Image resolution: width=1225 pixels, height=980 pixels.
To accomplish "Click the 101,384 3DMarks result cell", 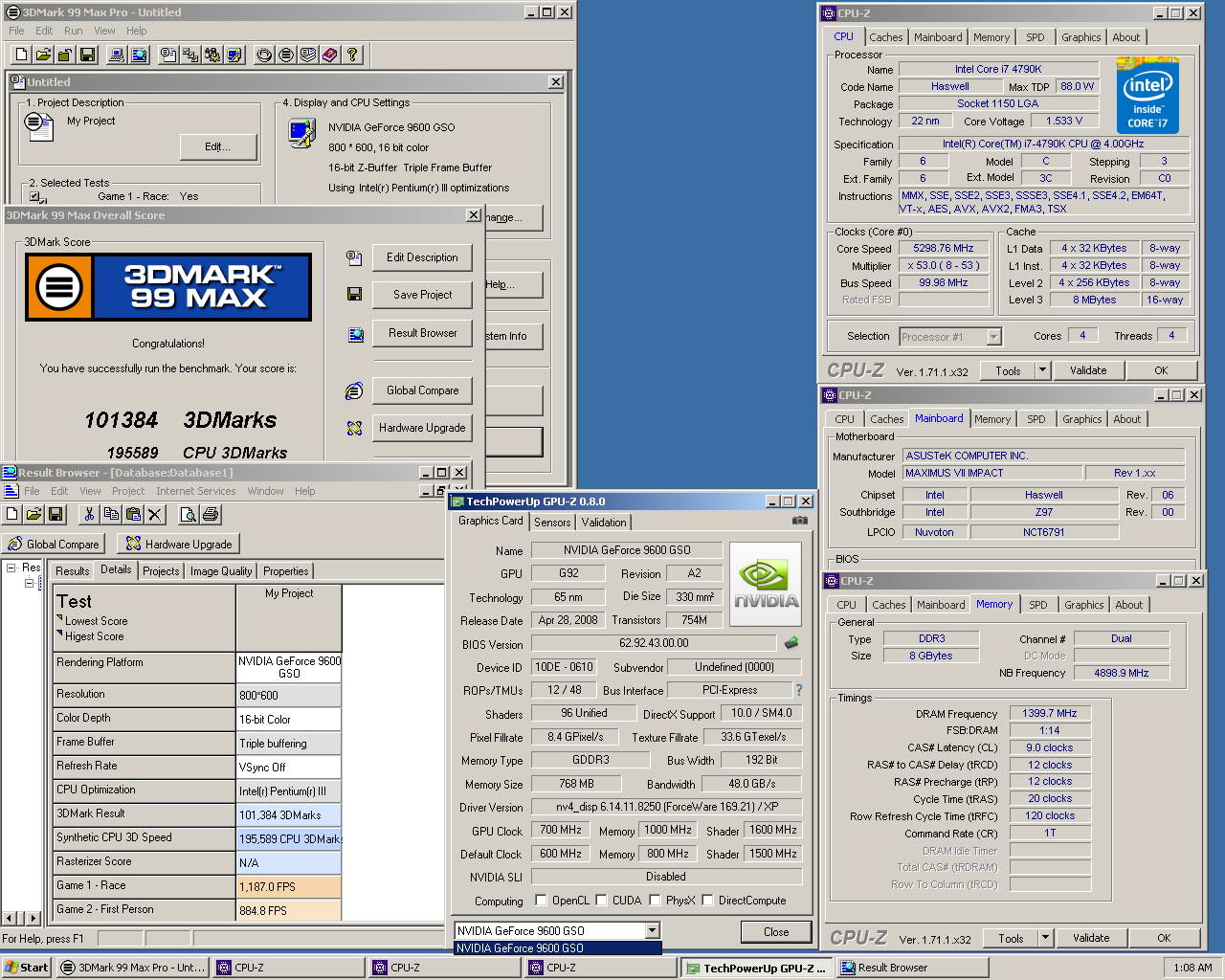I will click(289, 815).
